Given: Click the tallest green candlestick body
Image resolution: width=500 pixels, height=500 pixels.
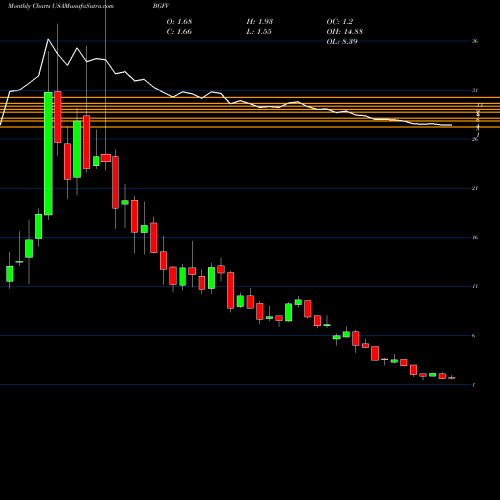Looking at the screenshot, I should point(48,154).
